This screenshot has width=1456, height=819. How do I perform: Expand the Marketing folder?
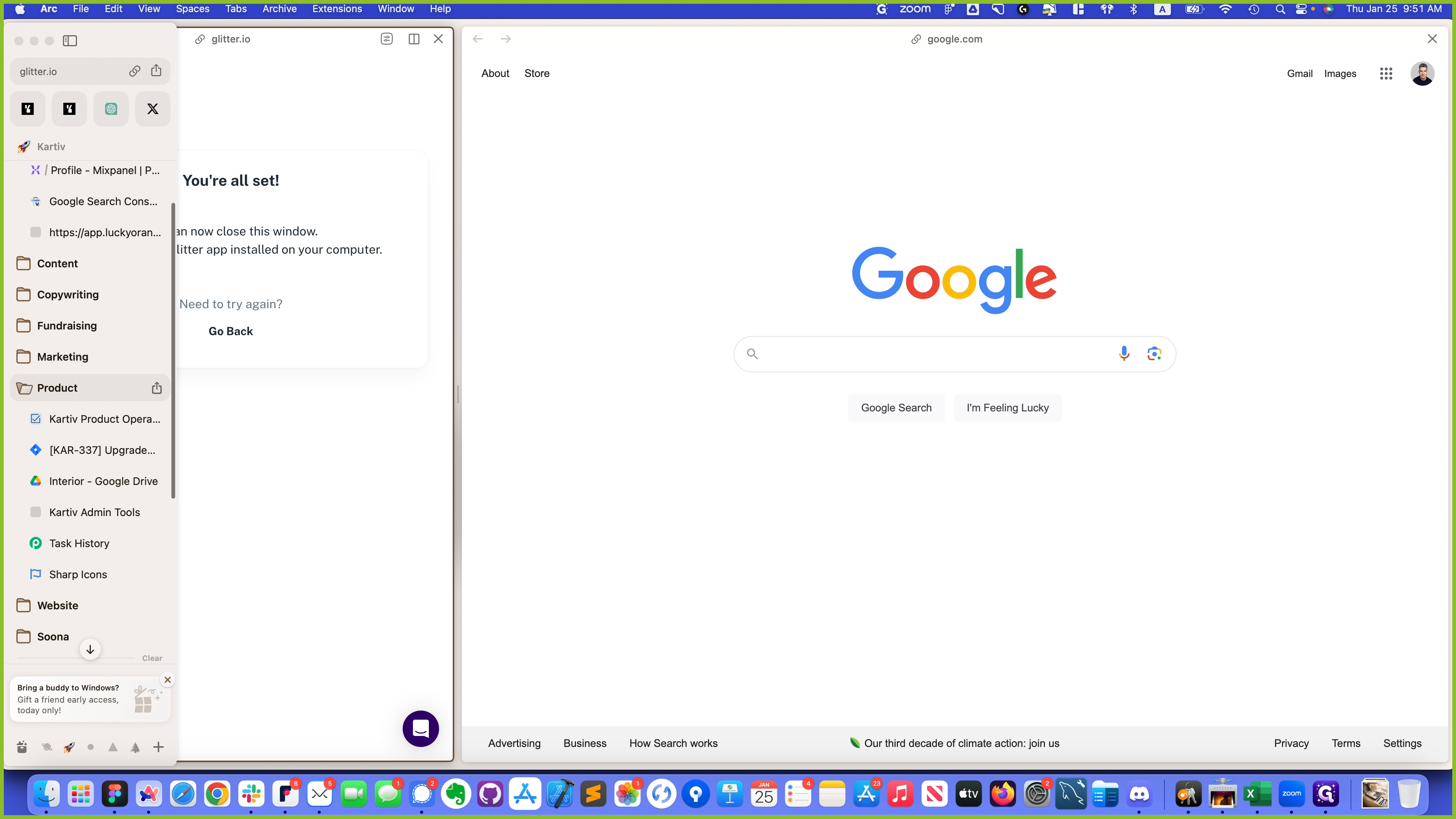[62, 357]
